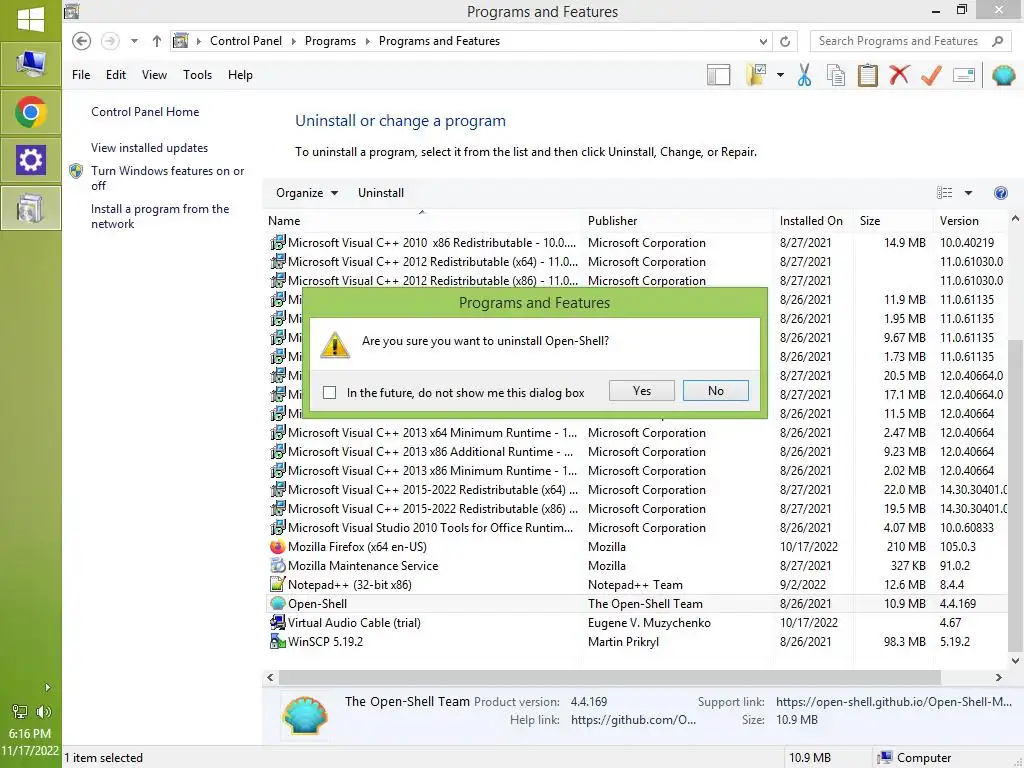This screenshot has height=768, width=1024.
Task: Open the View menu
Action: [x=154, y=75]
